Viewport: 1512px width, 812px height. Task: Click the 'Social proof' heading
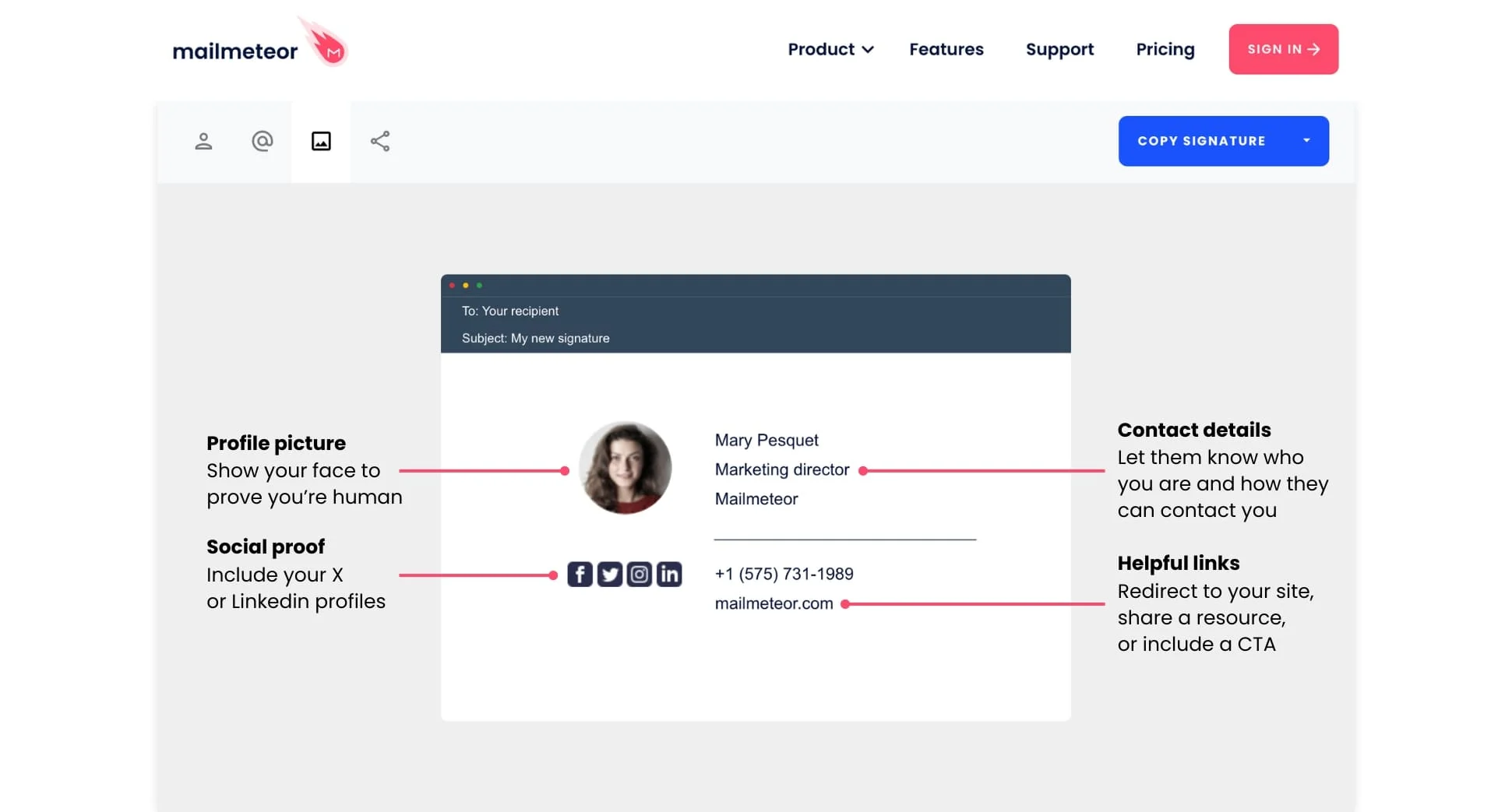(x=266, y=547)
